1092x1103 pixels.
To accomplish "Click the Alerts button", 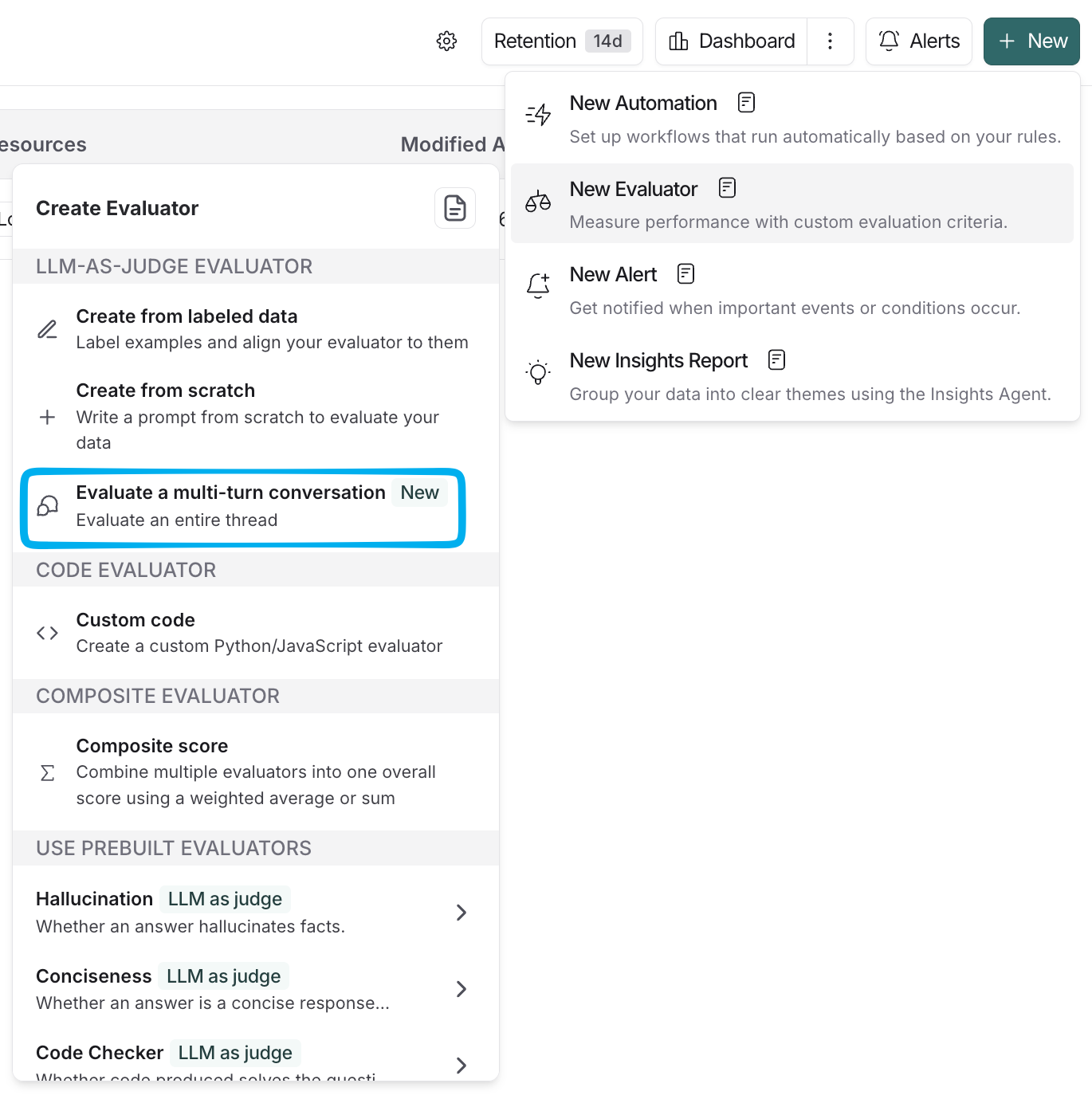I will point(918,41).
